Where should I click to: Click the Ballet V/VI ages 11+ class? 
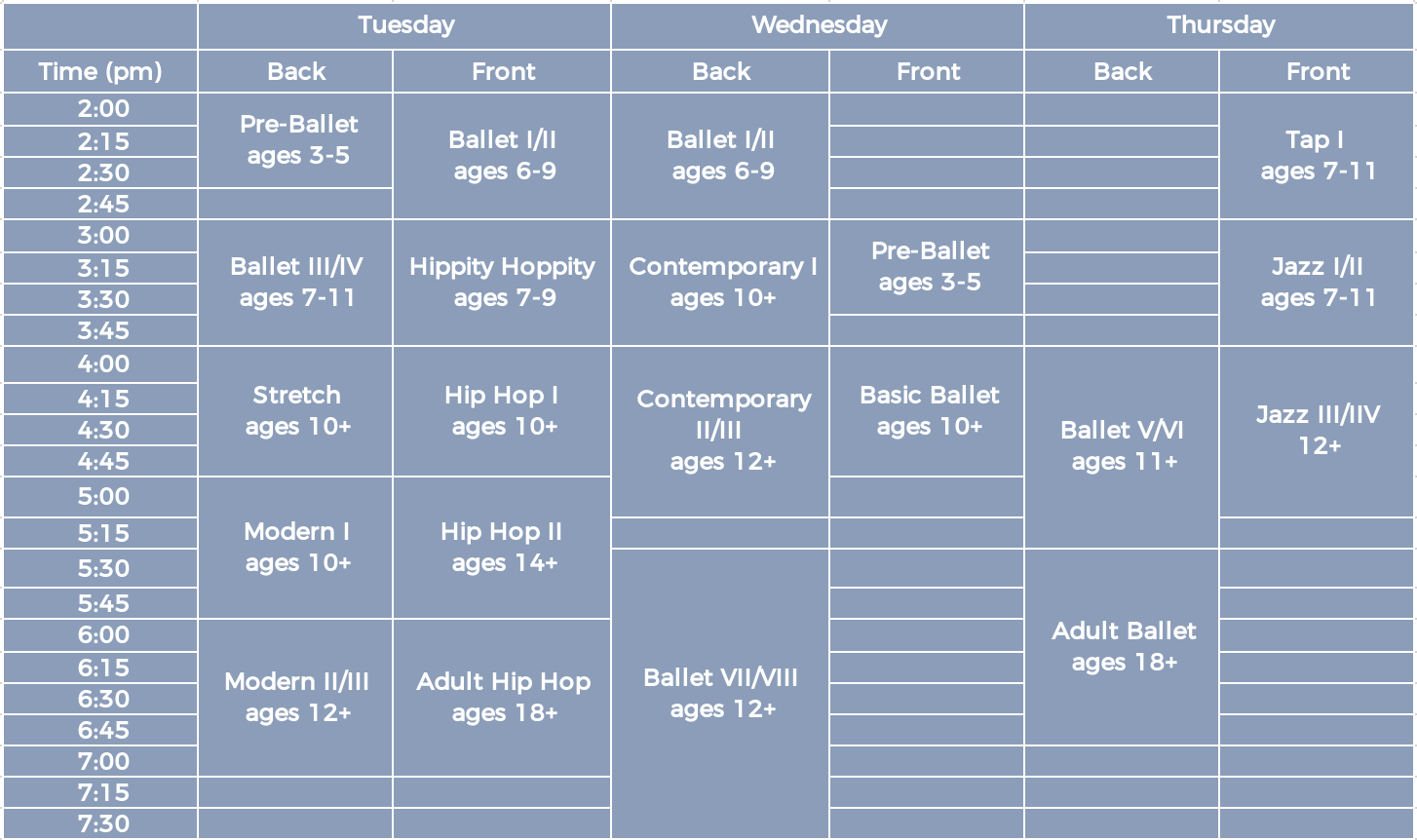pyautogui.click(x=1122, y=447)
